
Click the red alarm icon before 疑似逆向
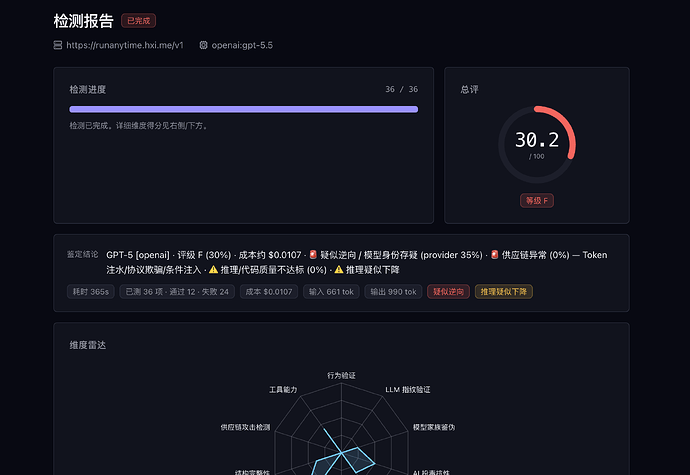(x=313, y=254)
